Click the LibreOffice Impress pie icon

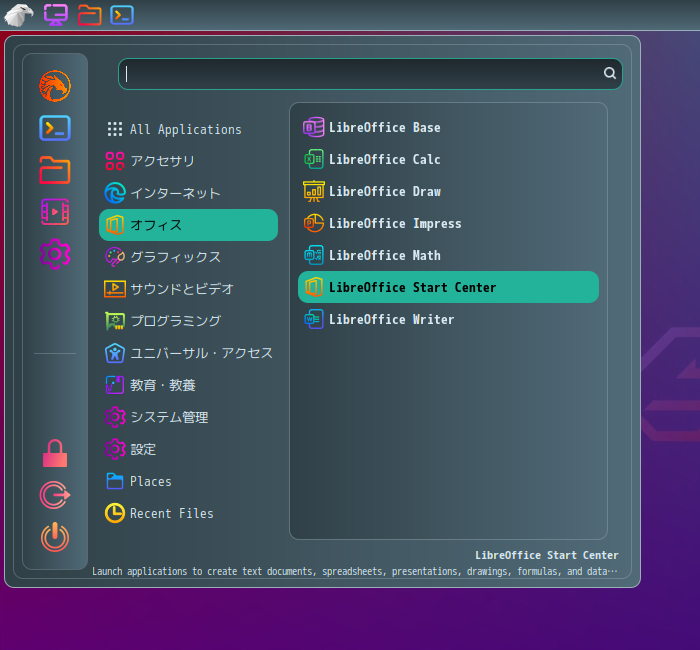click(x=313, y=223)
